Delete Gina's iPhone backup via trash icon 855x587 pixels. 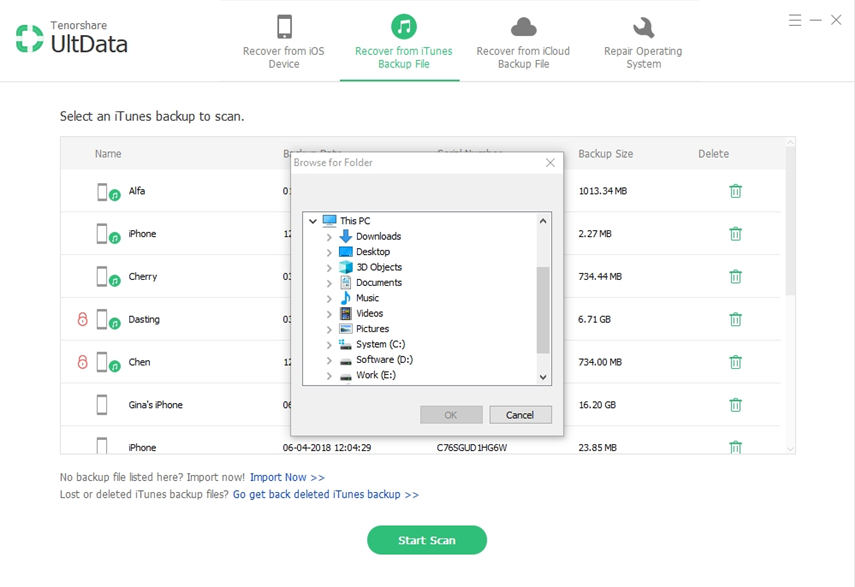735,405
